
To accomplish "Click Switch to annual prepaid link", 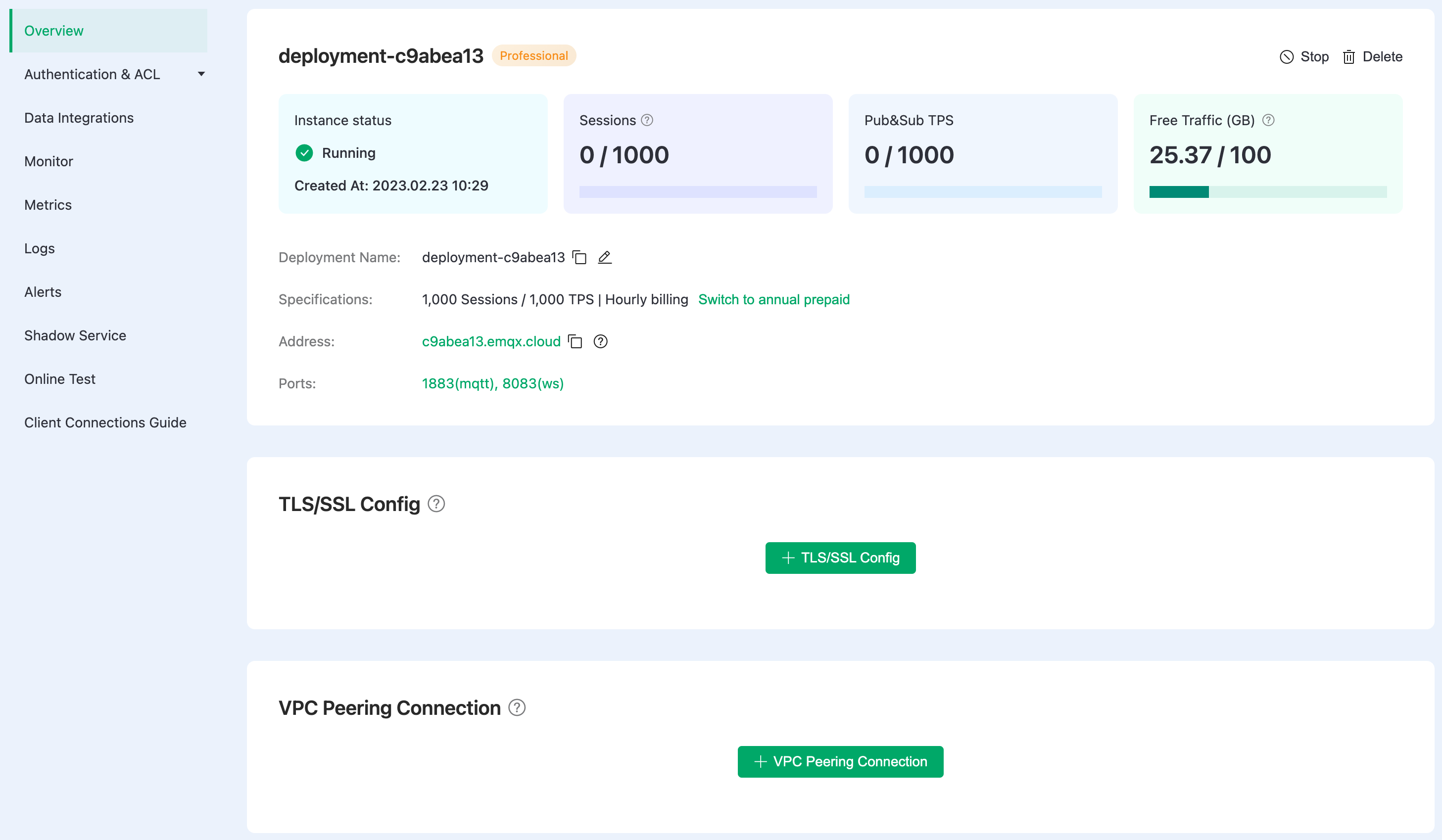I will click(773, 299).
